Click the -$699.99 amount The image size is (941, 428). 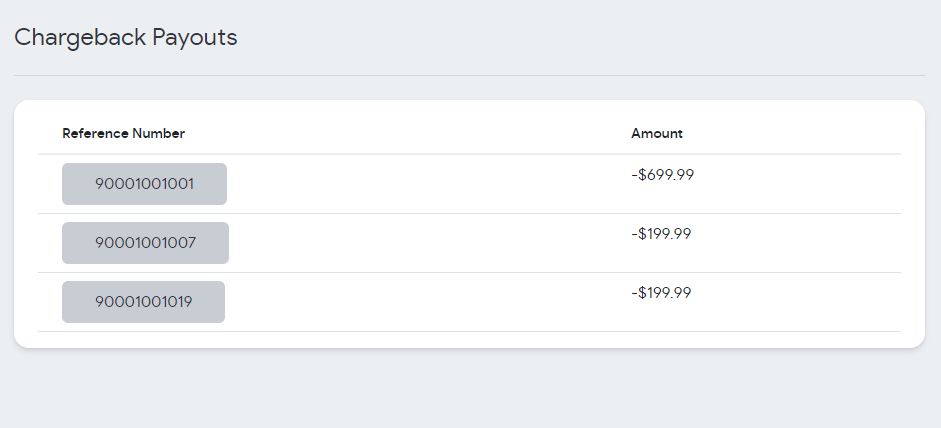pos(662,175)
